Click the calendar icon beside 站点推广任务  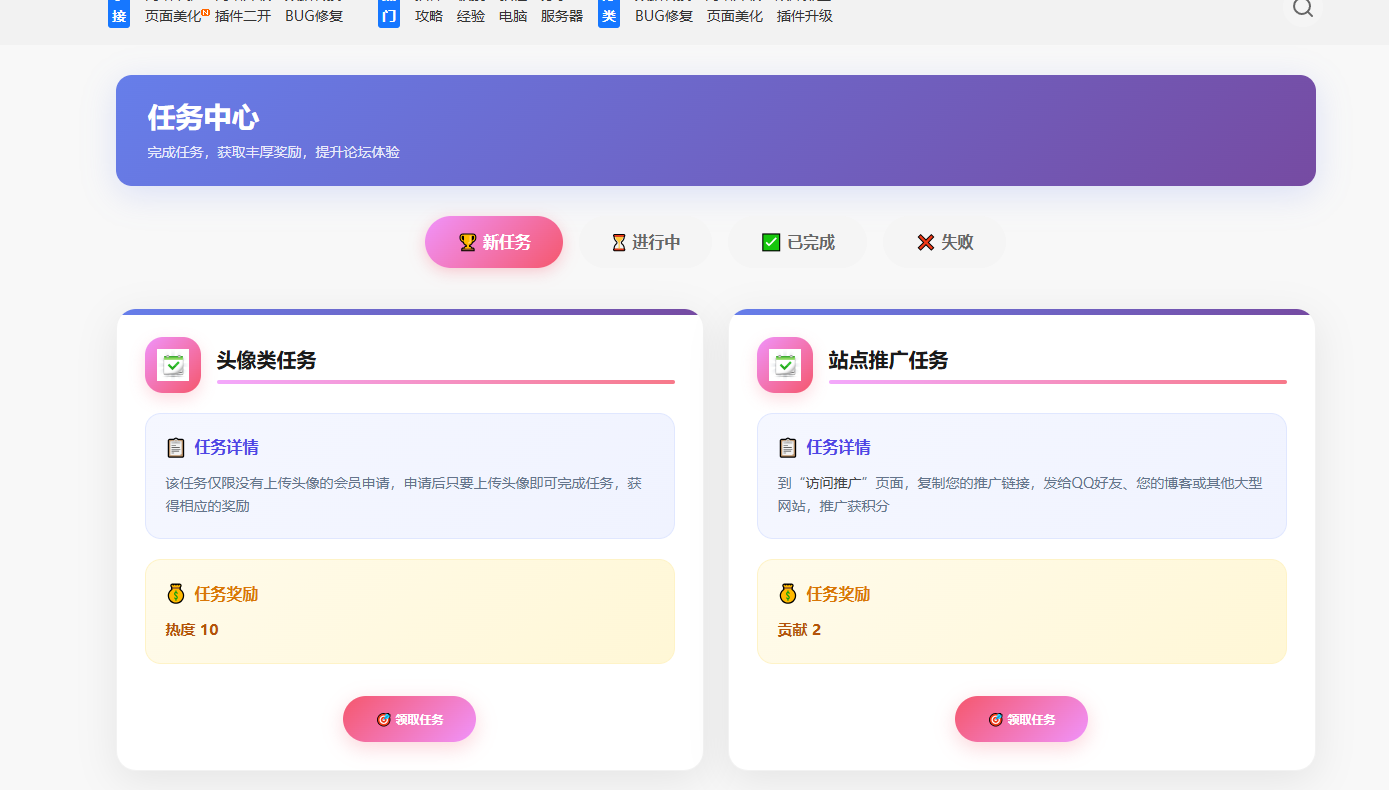[785, 365]
